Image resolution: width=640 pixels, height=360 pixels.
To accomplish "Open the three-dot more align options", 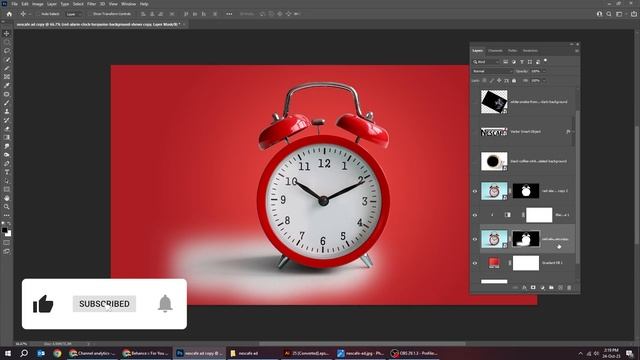I will [229, 14].
